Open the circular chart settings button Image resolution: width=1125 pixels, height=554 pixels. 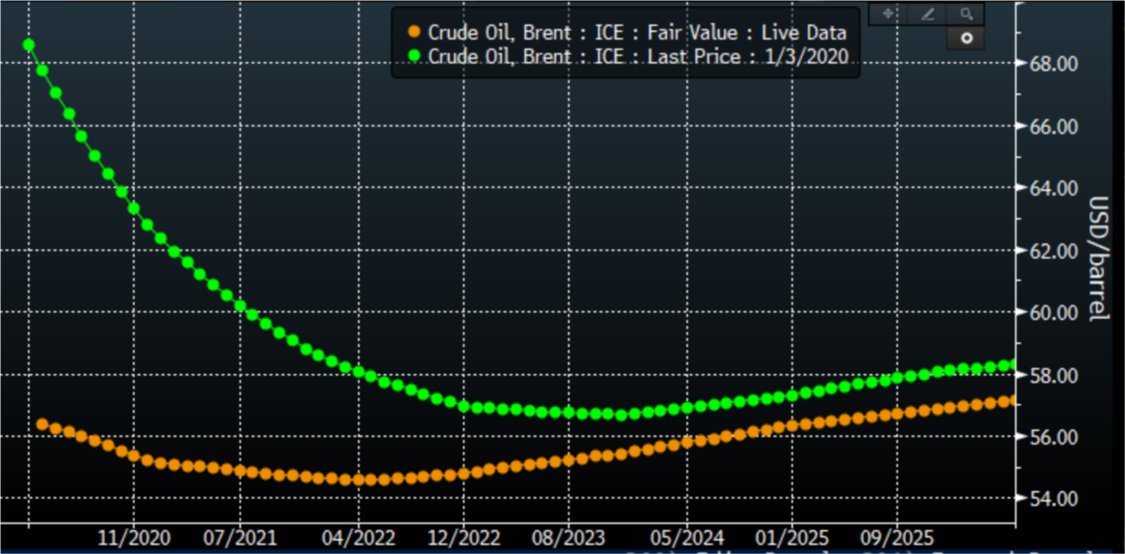[966, 38]
